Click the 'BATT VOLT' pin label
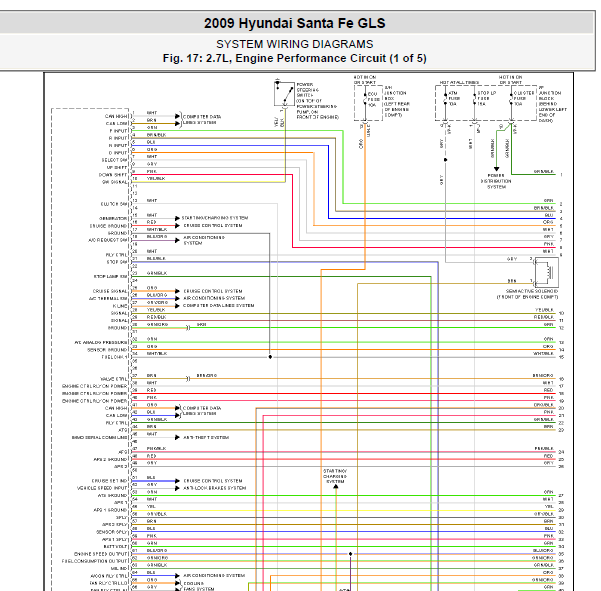Image resolution: width=601 pixels, height=591 pixels. (x=115, y=547)
